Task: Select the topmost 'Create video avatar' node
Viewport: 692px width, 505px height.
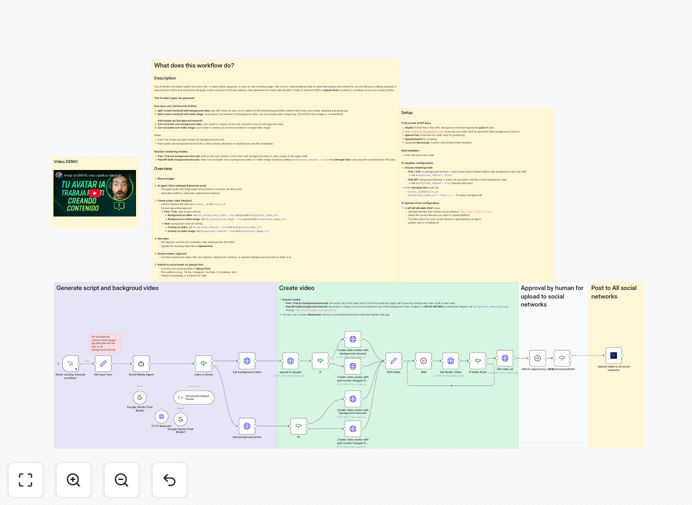Action: [353, 339]
